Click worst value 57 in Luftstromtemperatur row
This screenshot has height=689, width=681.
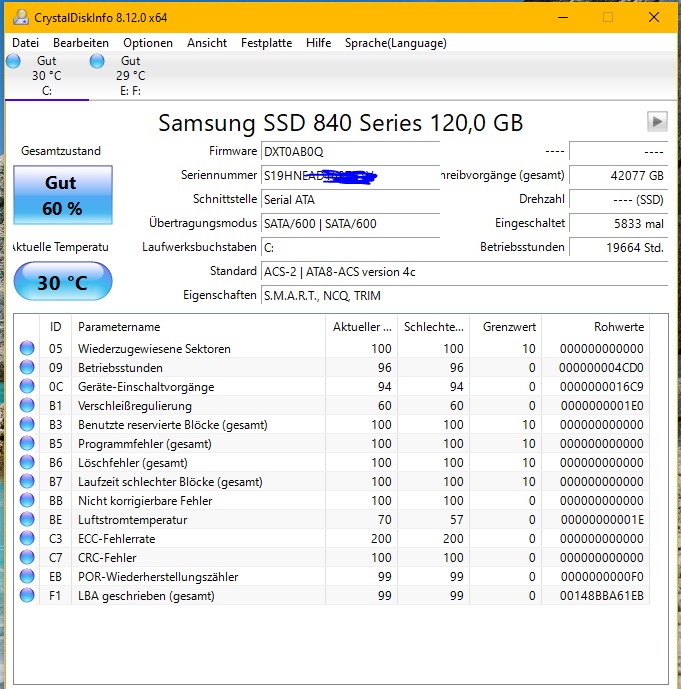point(456,520)
